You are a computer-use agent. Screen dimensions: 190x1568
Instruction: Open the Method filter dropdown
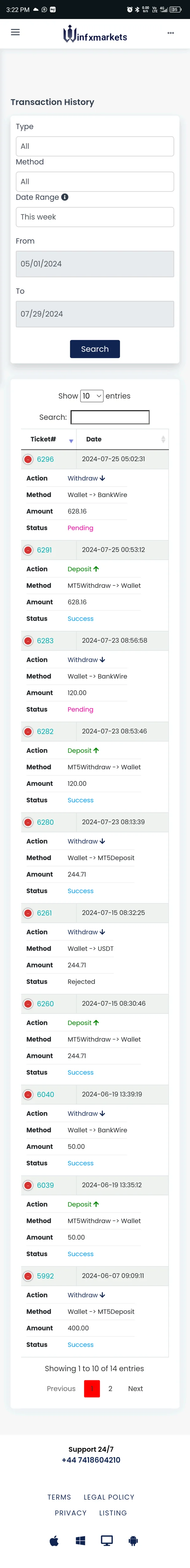(x=95, y=181)
